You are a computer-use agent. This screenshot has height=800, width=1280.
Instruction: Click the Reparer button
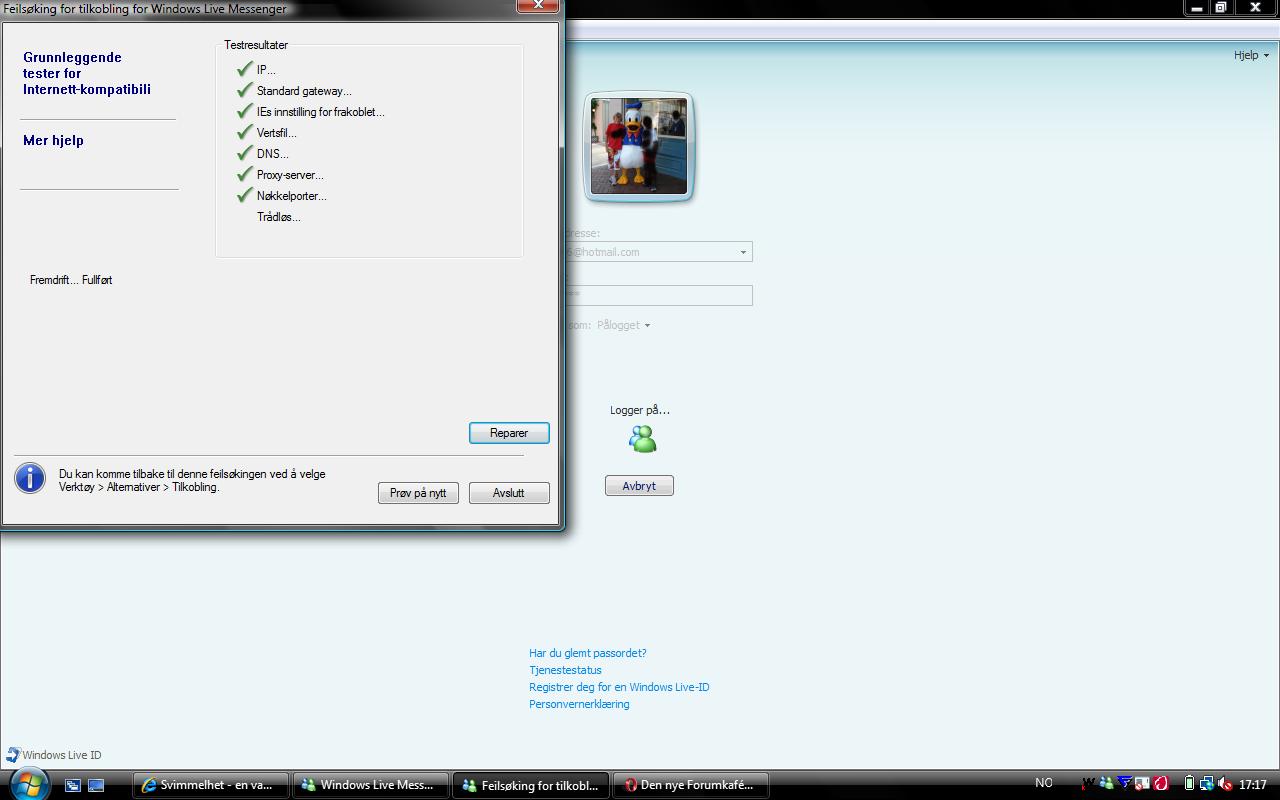[509, 433]
